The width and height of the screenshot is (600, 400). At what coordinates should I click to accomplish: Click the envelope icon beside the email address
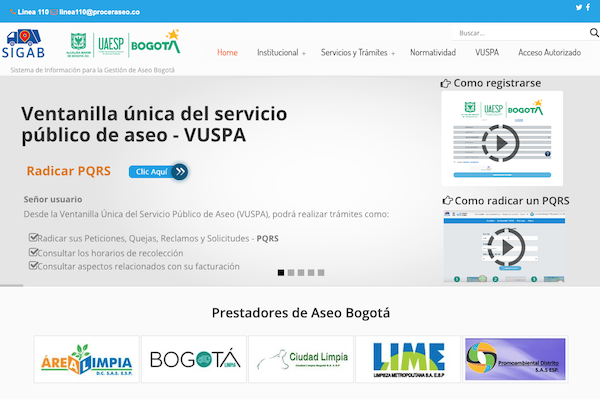coord(54,12)
